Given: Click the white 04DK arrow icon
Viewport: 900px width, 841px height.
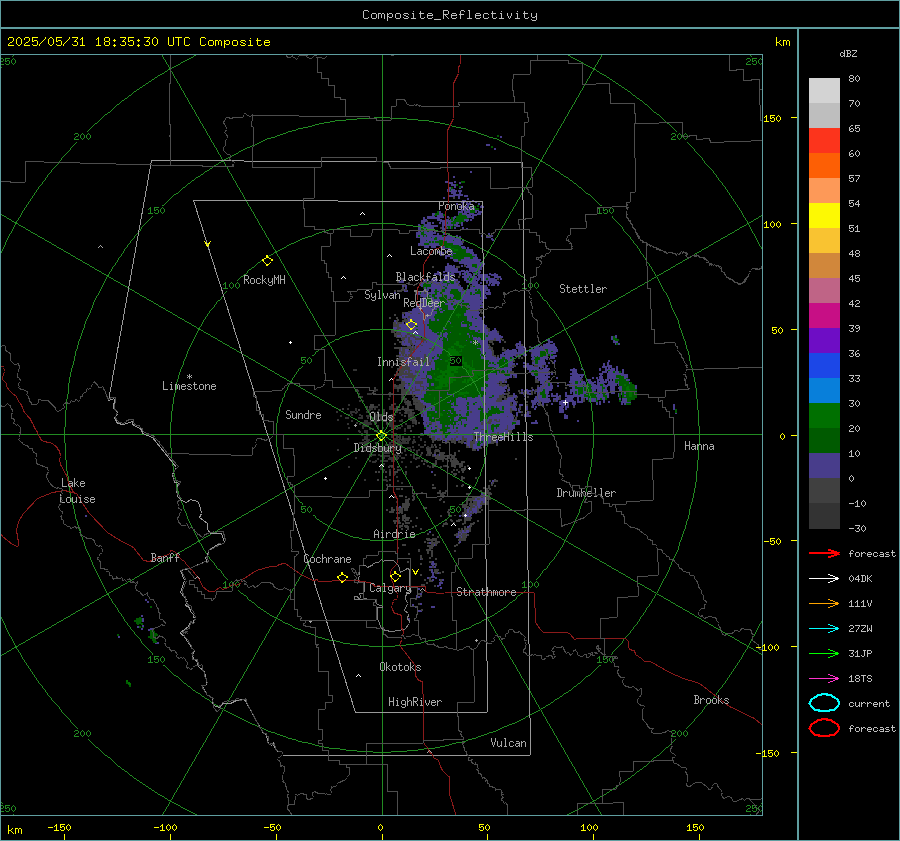Looking at the screenshot, I should [824, 579].
